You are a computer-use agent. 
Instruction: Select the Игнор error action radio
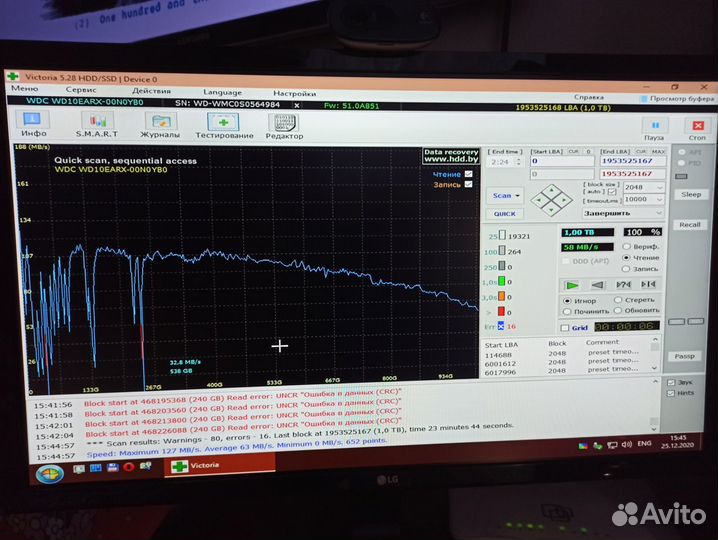tap(567, 301)
